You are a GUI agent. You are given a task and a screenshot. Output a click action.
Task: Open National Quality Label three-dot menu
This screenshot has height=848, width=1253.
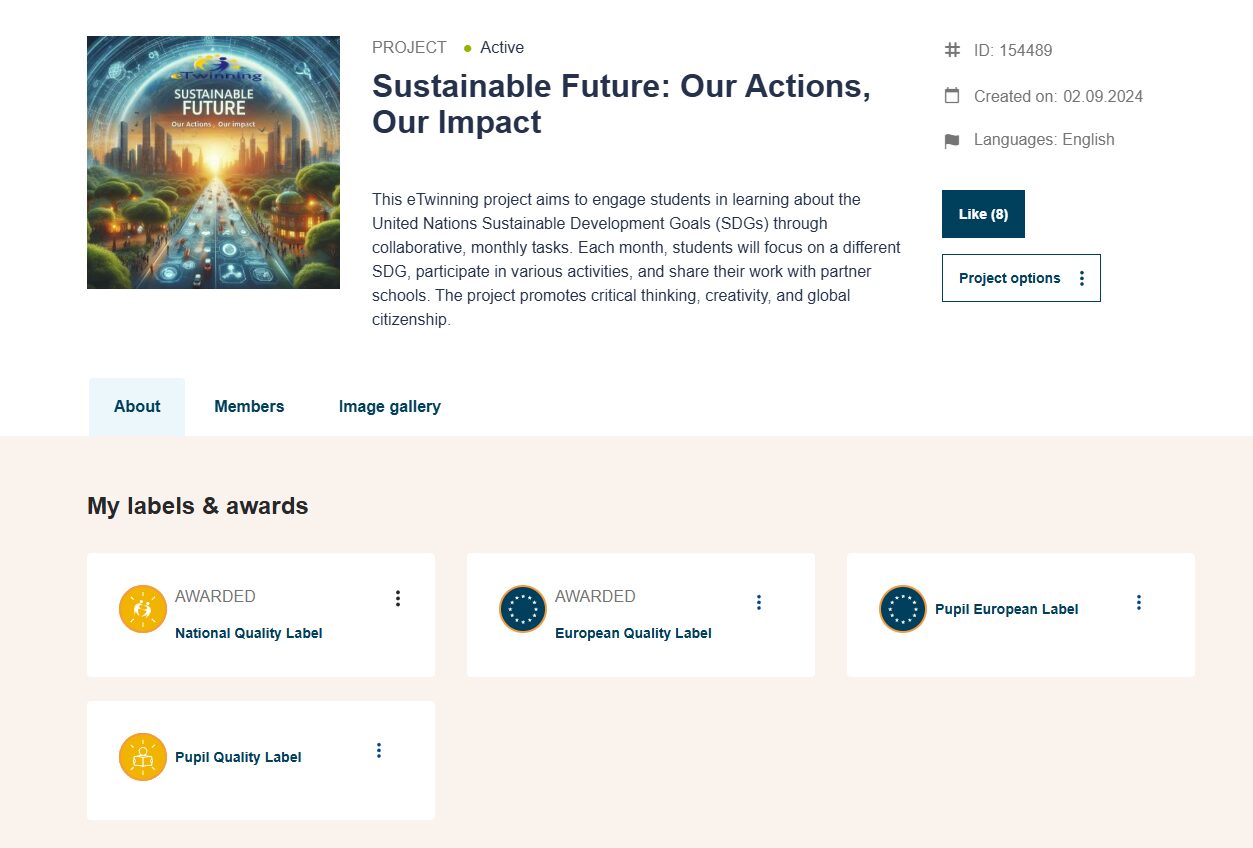click(398, 598)
